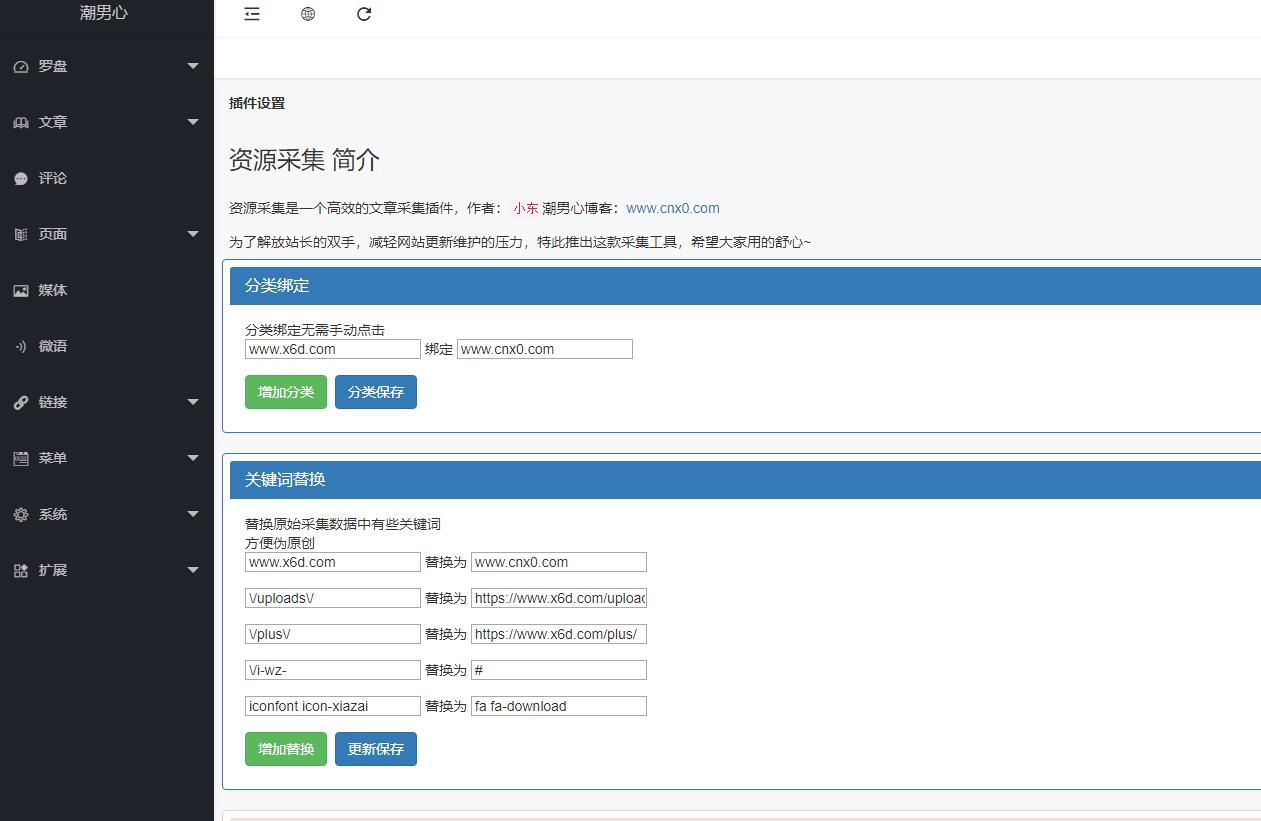Click the 页面 pages icon
Viewport: 1261px width, 821px height.
[x=22, y=234]
